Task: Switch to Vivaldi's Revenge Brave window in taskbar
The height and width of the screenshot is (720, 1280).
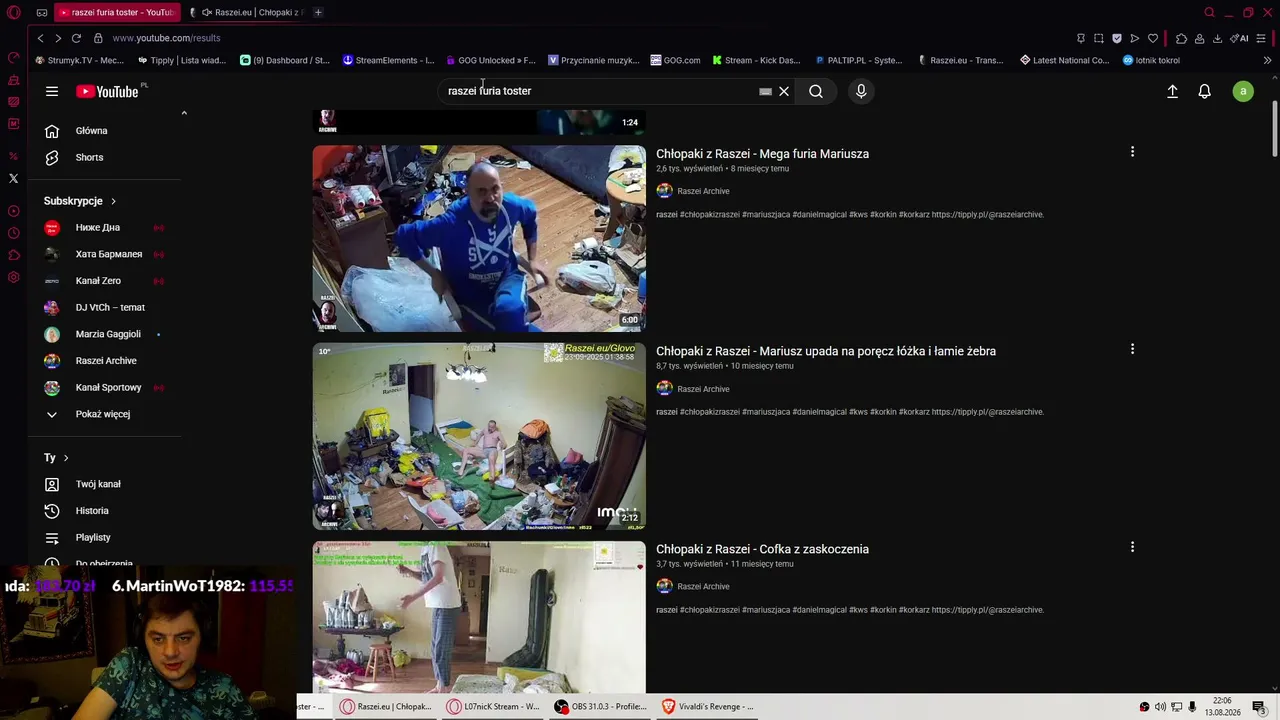Action: [708, 707]
